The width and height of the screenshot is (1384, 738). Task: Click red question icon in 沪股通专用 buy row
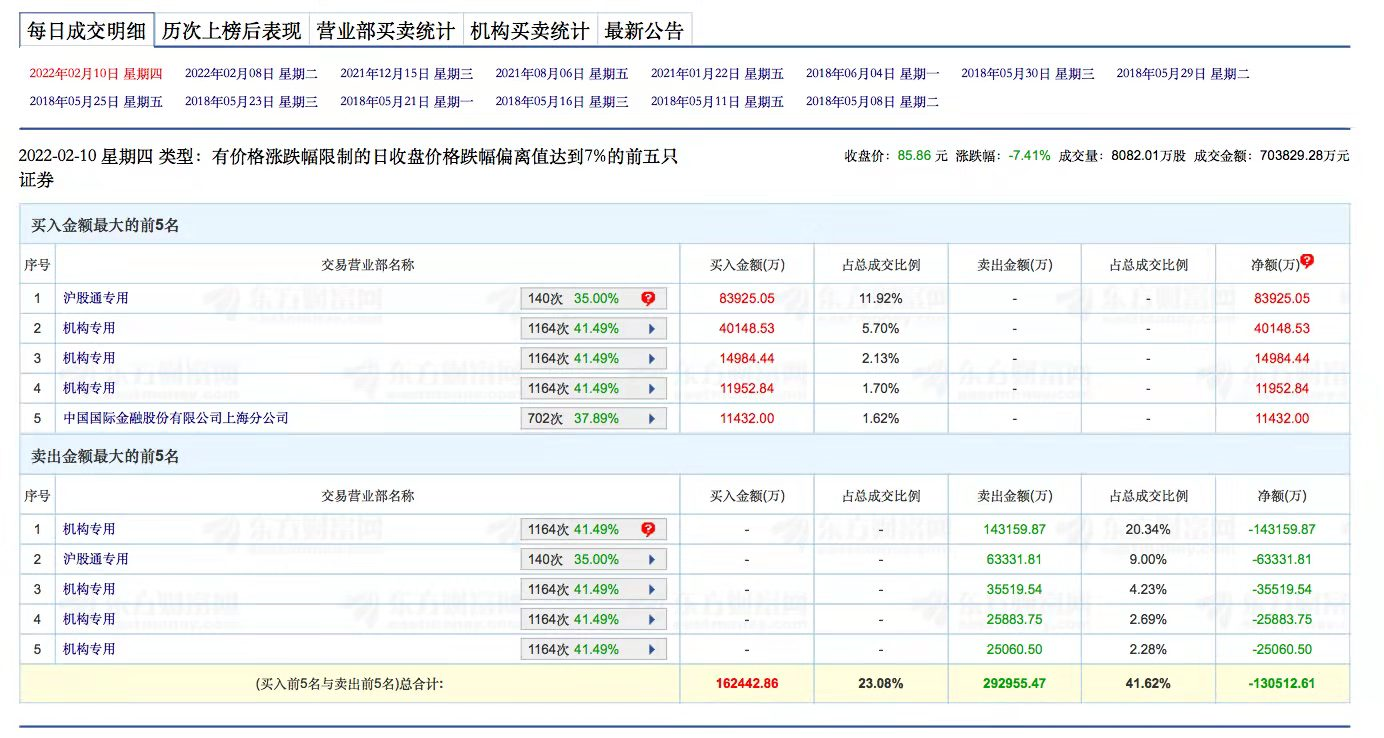point(648,298)
